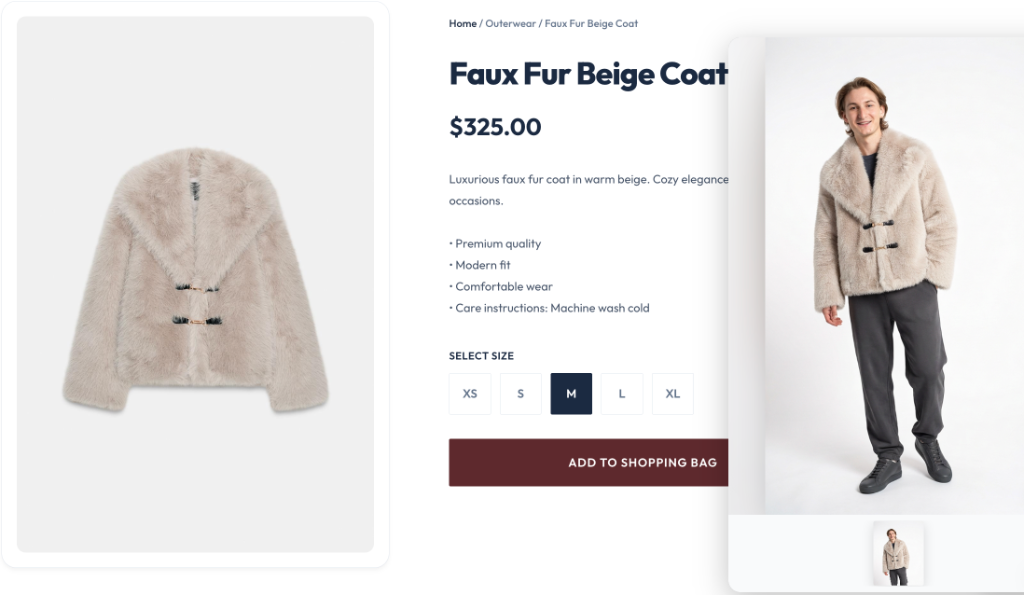This screenshot has width=1024, height=595.
Task: Click the Faux Fur Beige Coat heading
Action: [x=588, y=74]
